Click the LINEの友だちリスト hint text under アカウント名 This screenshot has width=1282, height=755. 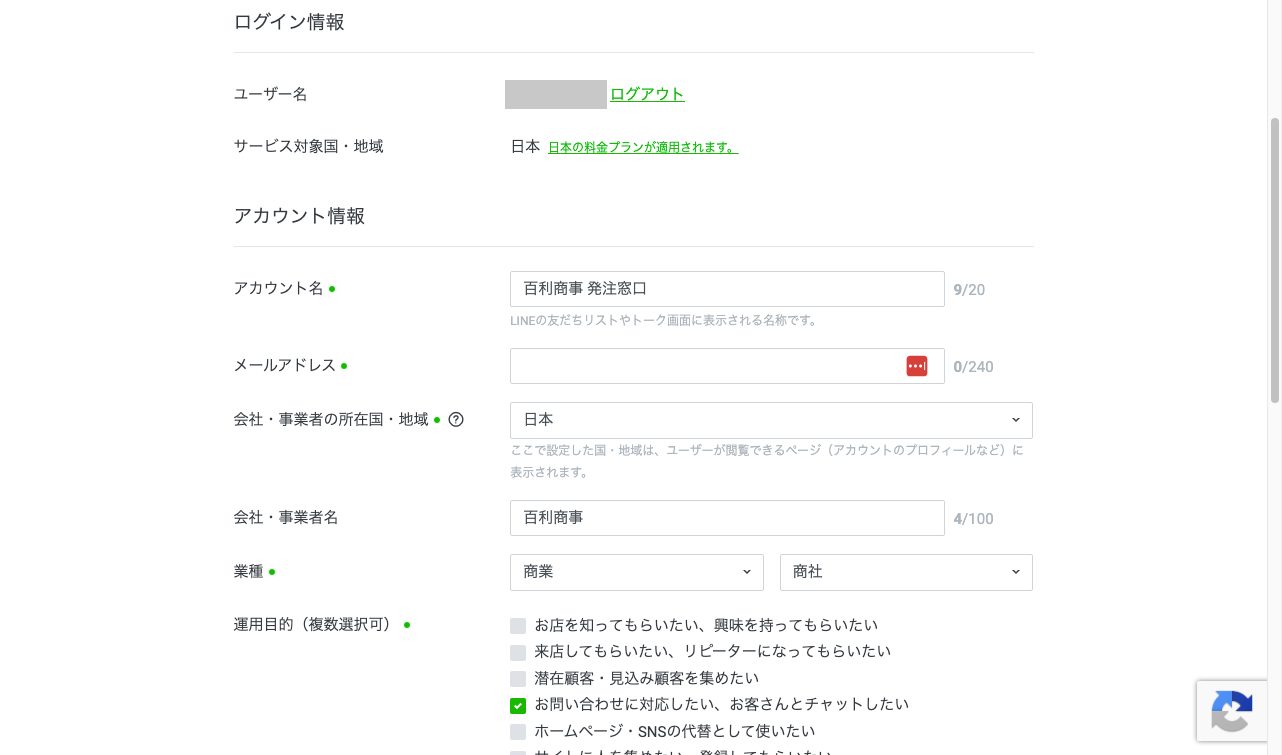pos(665,321)
